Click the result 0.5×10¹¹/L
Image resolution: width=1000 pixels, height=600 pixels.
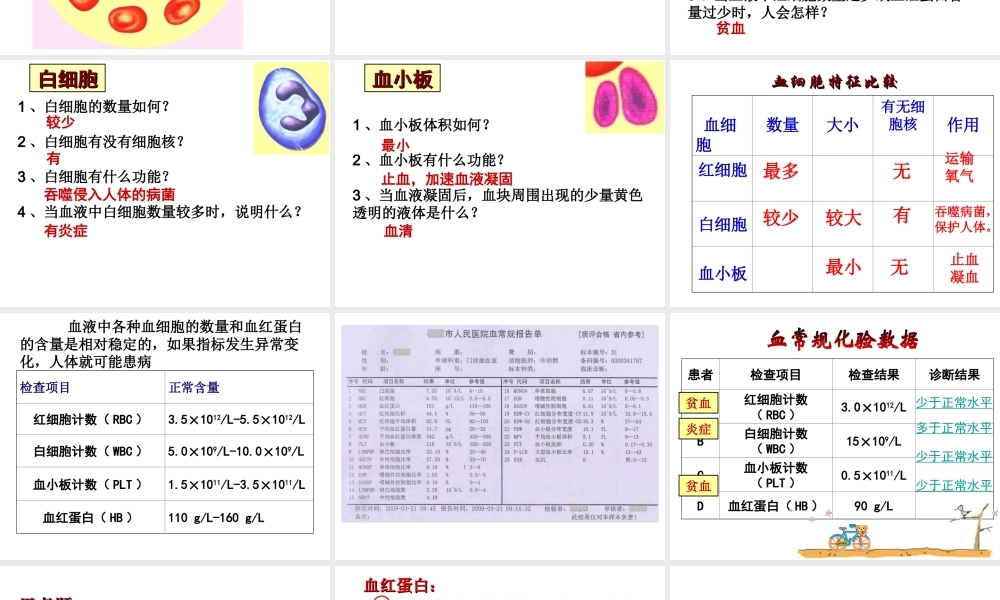[x=873, y=476]
